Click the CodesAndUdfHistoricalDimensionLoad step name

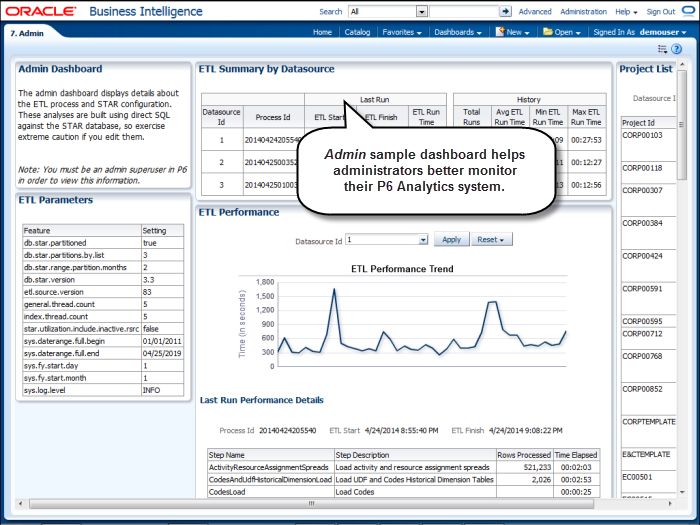(x=270, y=480)
